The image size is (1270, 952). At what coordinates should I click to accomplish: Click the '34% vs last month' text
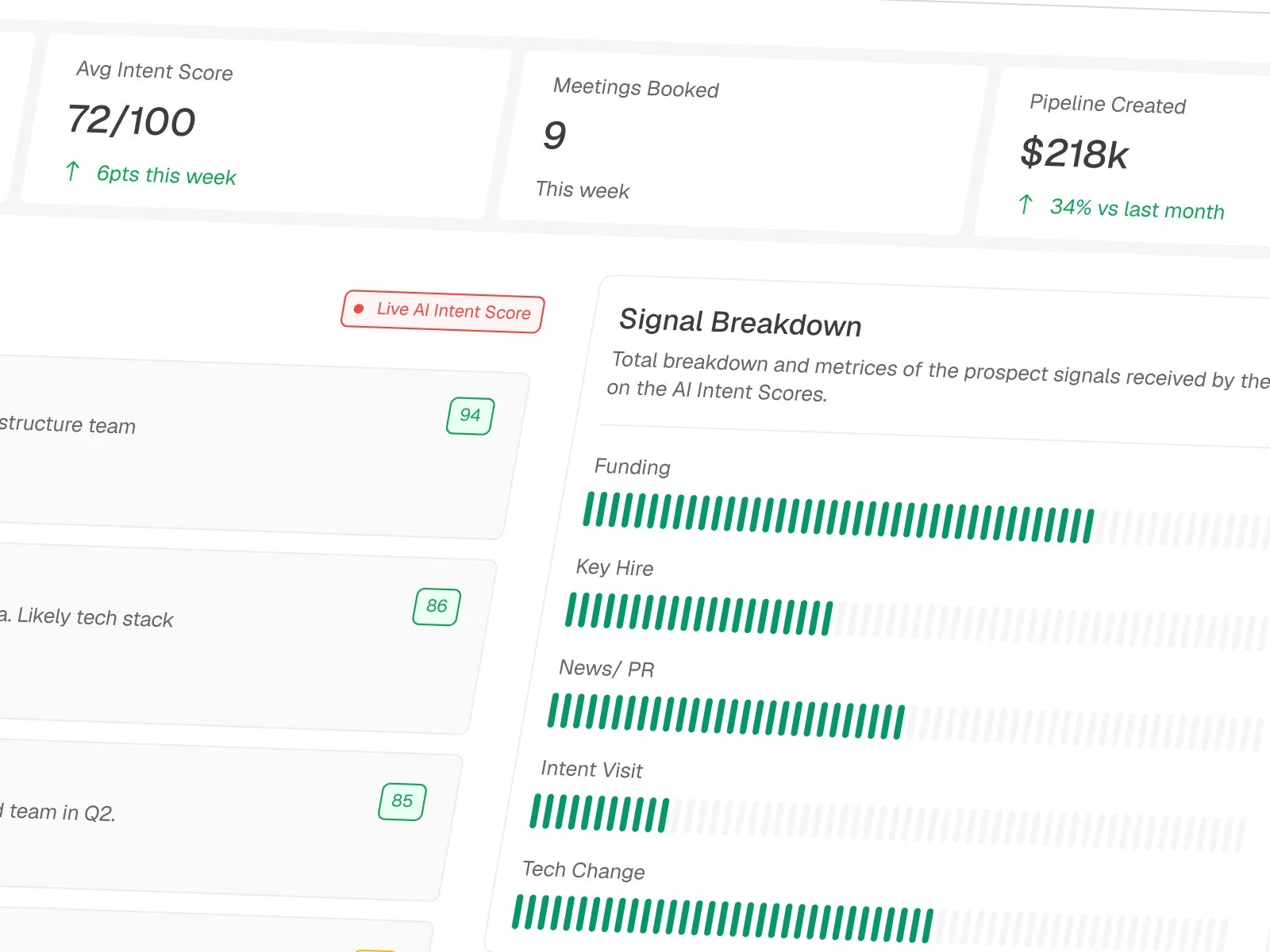[1137, 209]
